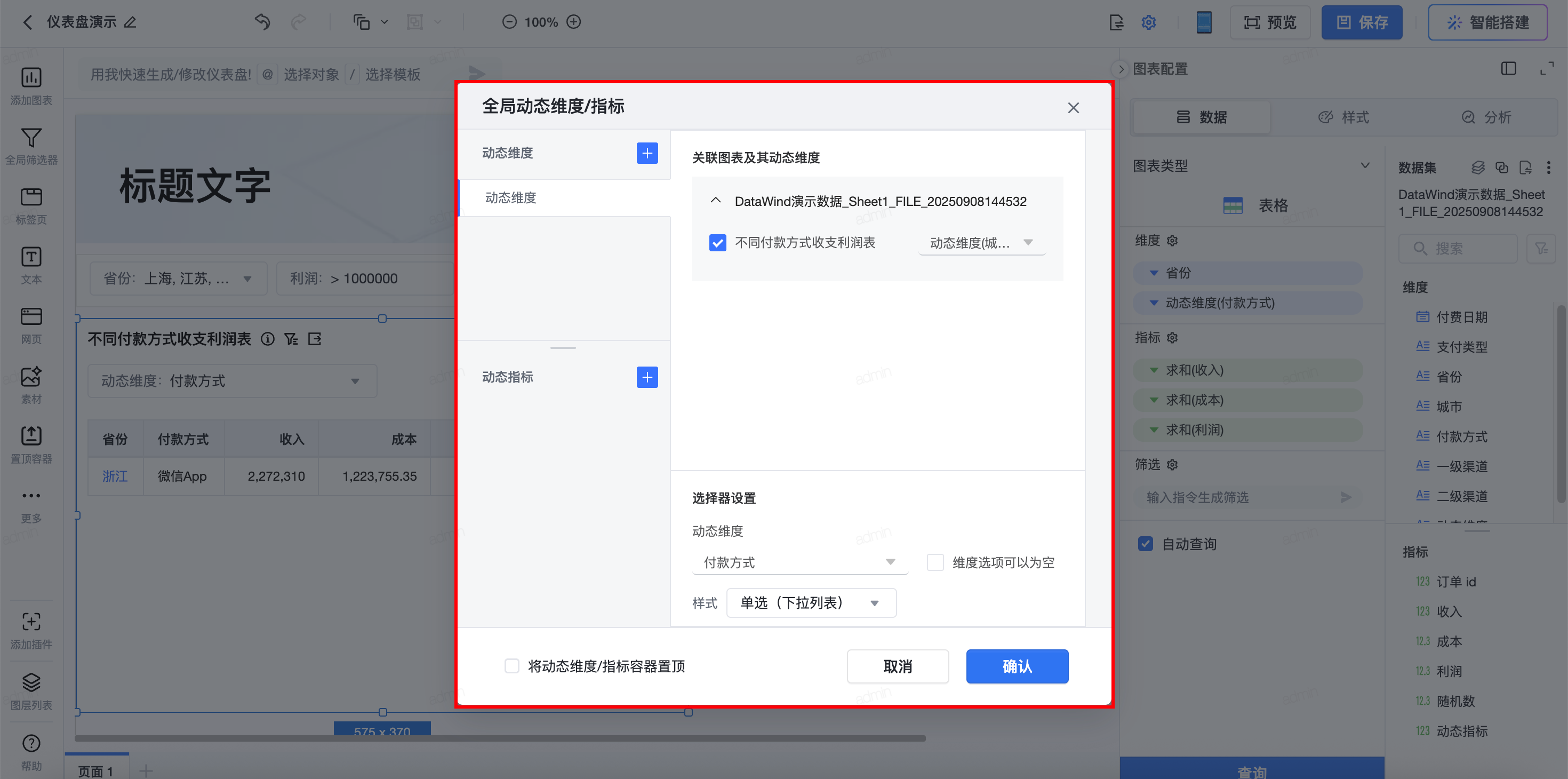Enable 维度选项可以为空 checkbox

coord(935,562)
